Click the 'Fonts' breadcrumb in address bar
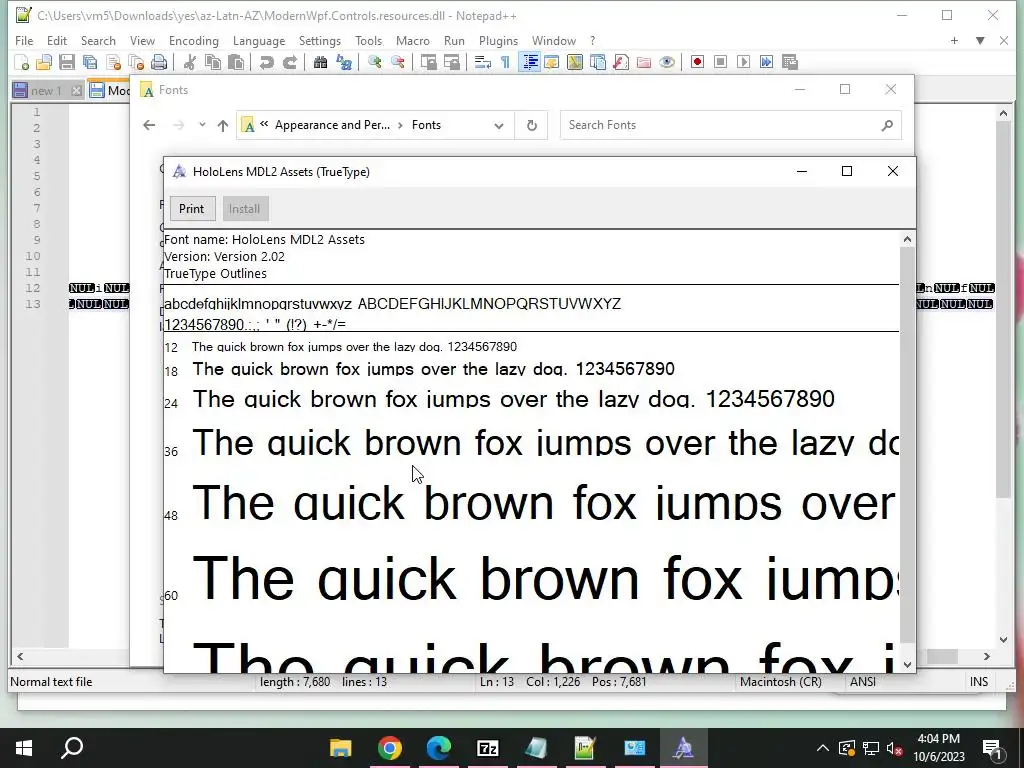This screenshot has height=768, width=1024. pos(426,125)
